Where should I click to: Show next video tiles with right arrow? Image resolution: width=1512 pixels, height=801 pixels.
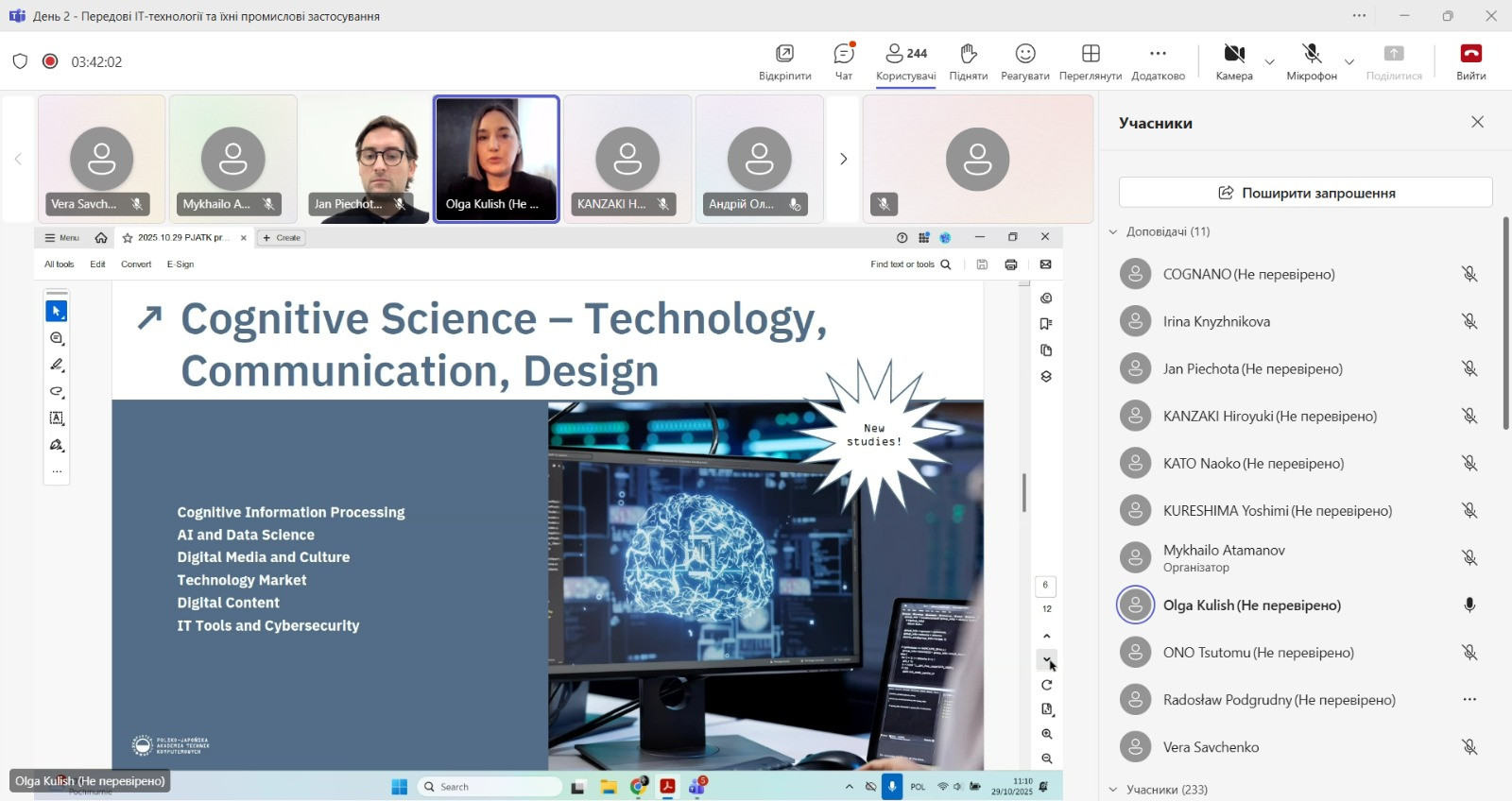coord(843,159)
